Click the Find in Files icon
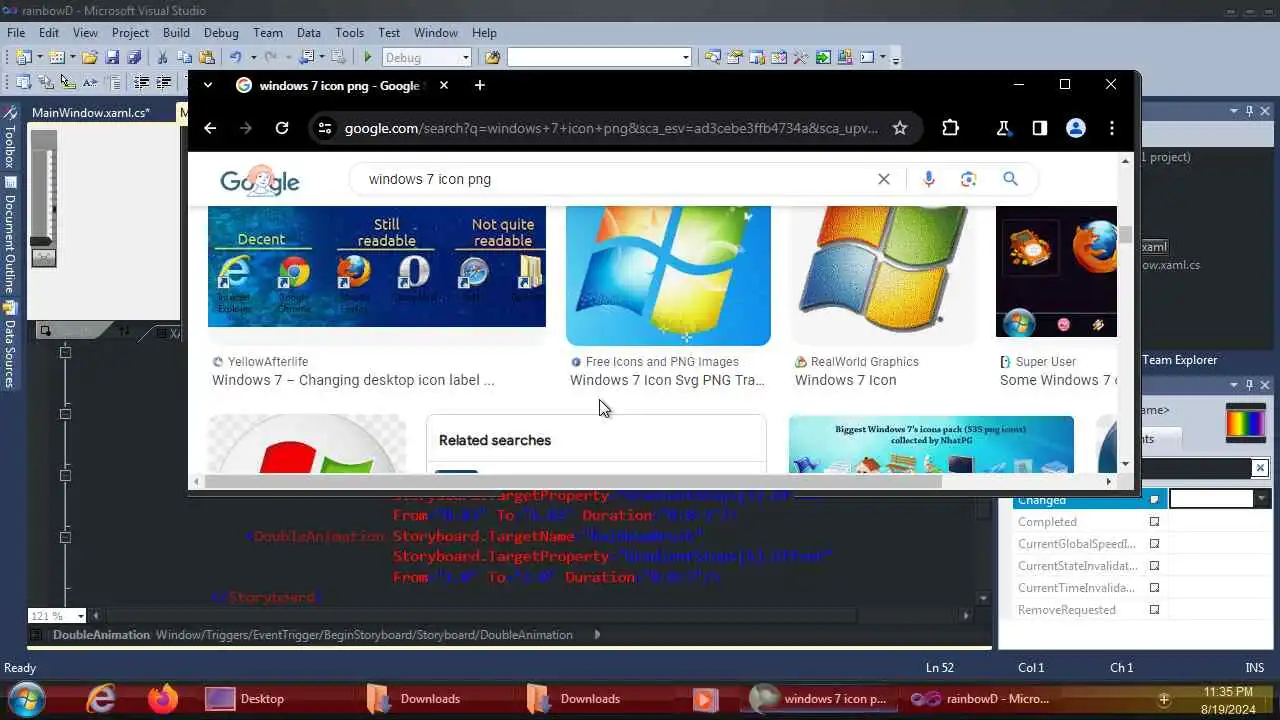Viewport: 1280px width, 720px height. point(492,57)
